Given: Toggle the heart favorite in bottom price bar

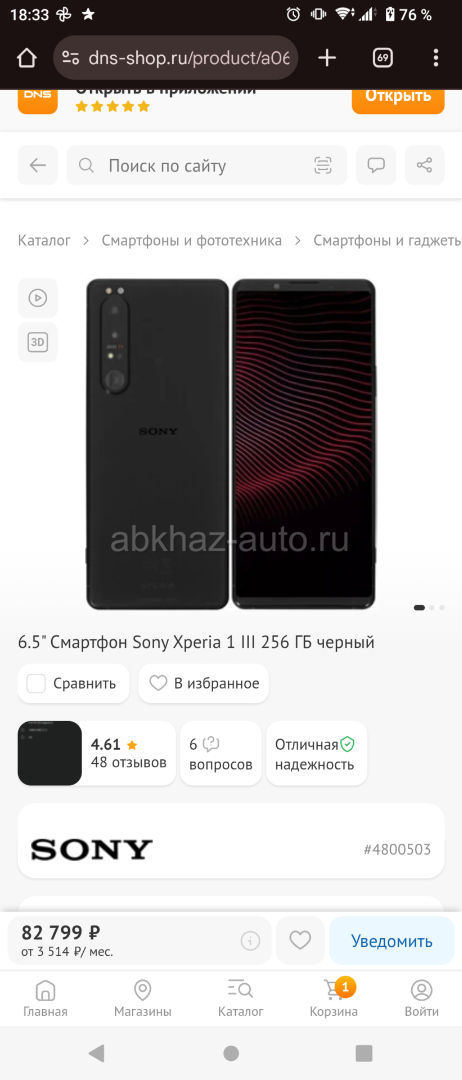Looking at the screenshot, I should 300,940.
